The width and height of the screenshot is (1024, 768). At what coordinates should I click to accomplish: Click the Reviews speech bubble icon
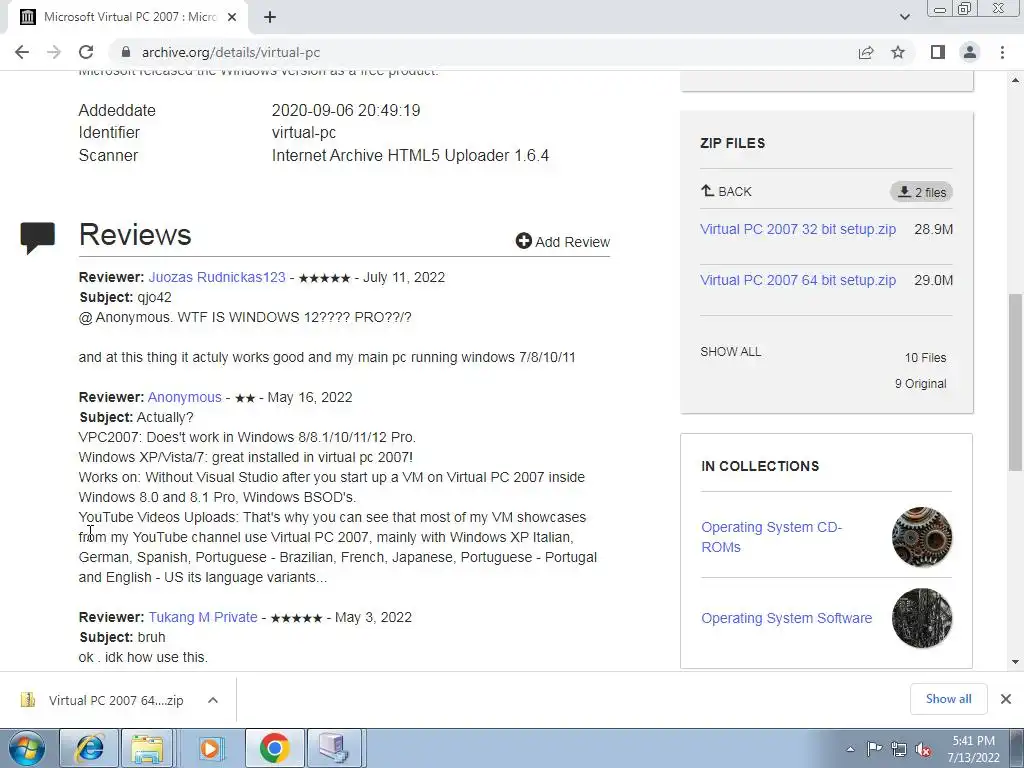[x=38, y=237]
